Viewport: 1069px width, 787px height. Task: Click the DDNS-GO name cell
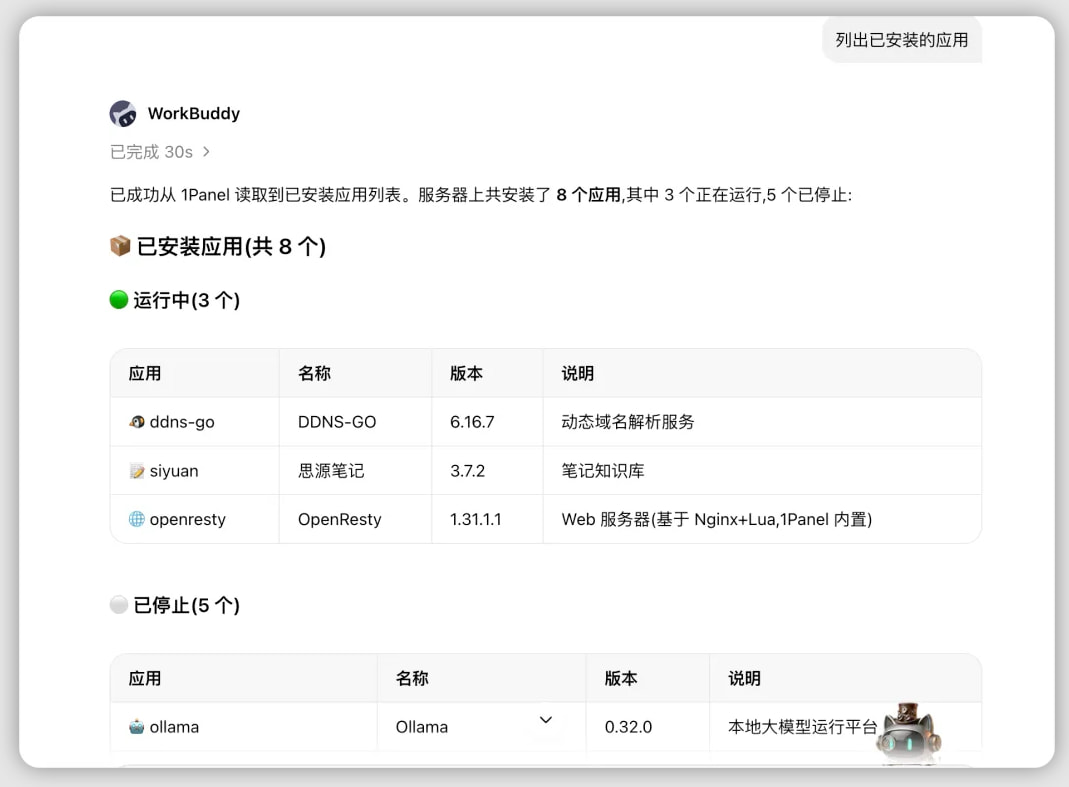[x=337, y=422]
